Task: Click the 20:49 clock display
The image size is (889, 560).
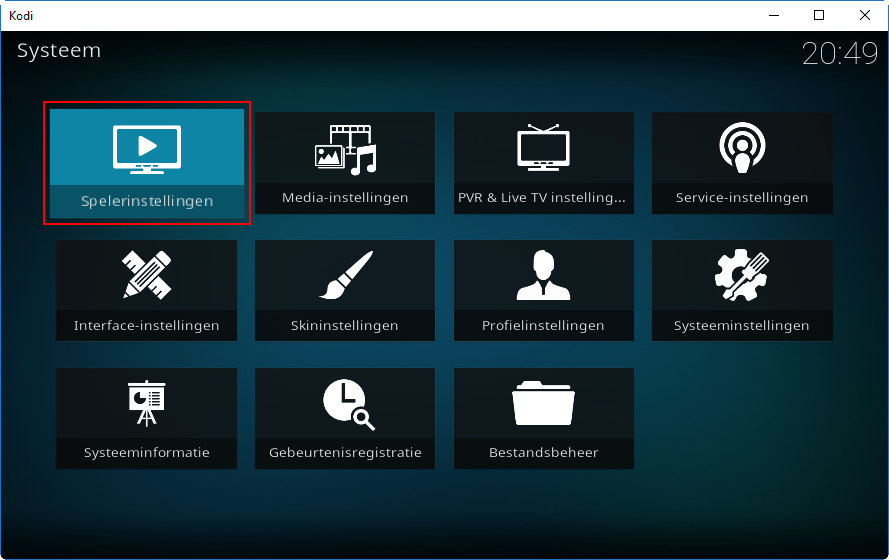Action: tap(840, 54)
